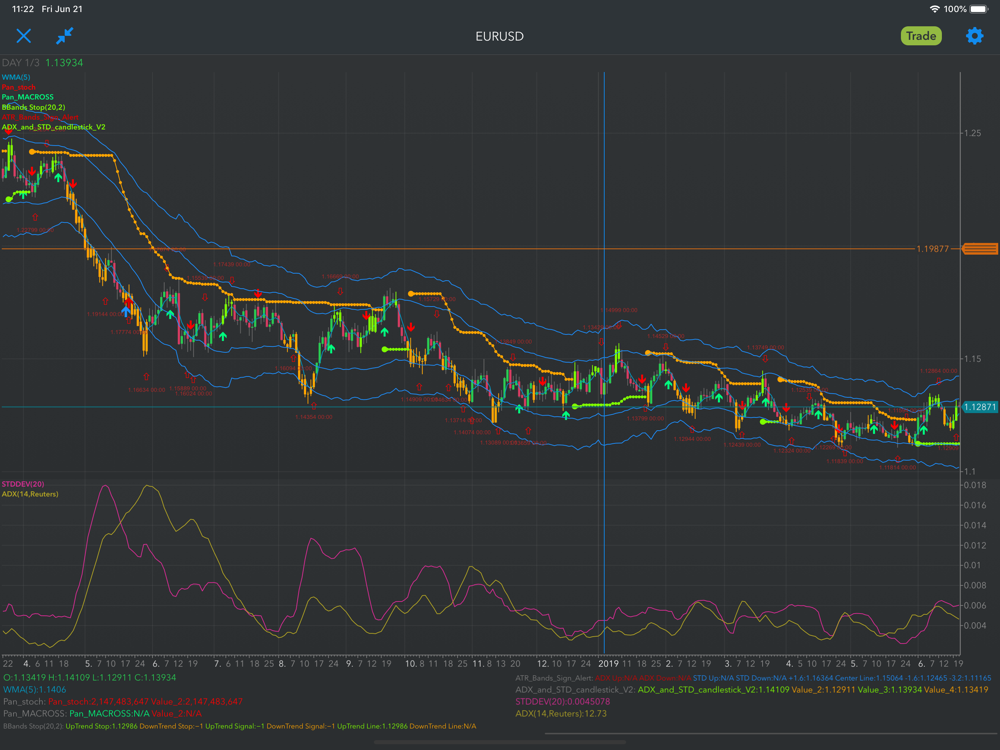Tap the 2019 label on time axis
The width and height of the screenshot is (1000, 750).
609,663
